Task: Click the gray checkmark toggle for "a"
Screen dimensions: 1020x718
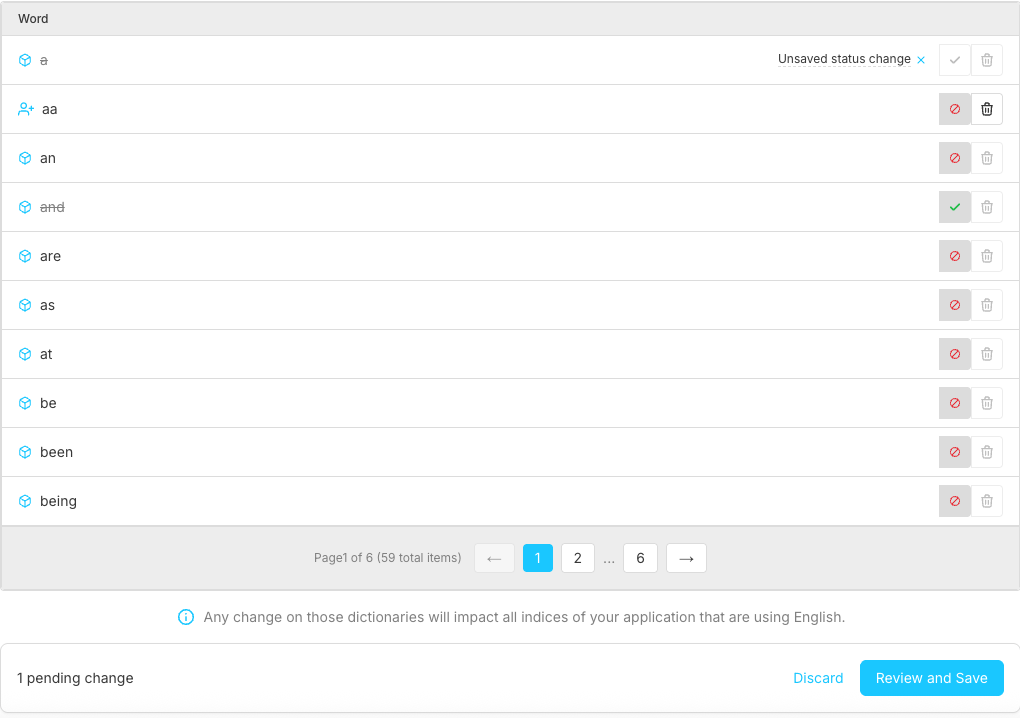Action: tap(954, 60)
